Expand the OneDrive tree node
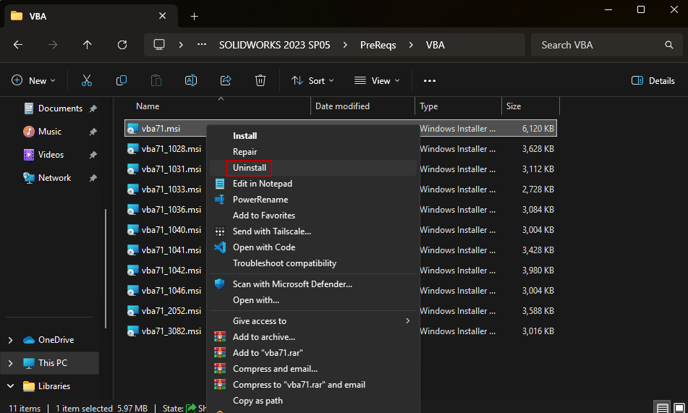 click(x=11, y=340)
